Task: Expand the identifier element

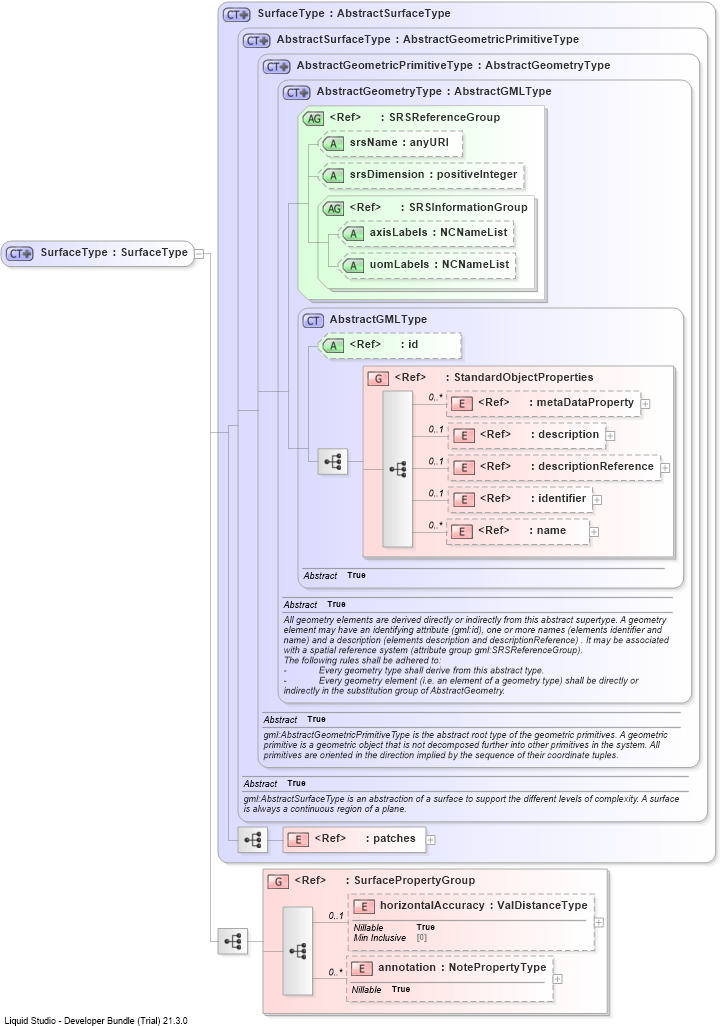Action: 597,500
